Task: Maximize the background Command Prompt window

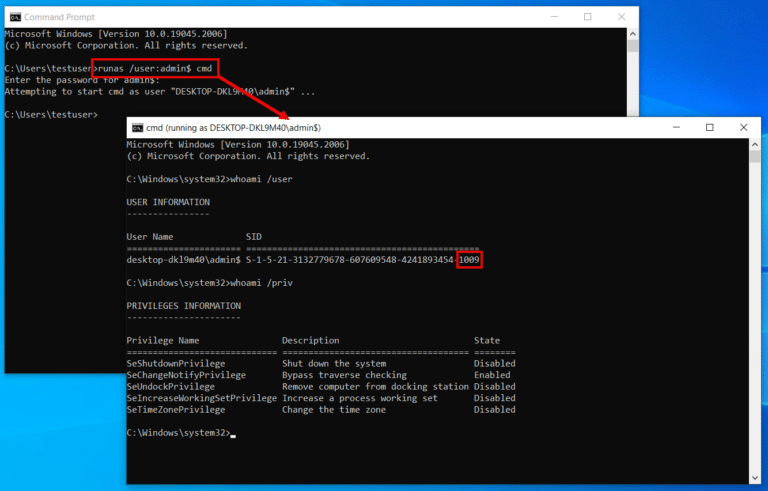Action: coord(587,17)
